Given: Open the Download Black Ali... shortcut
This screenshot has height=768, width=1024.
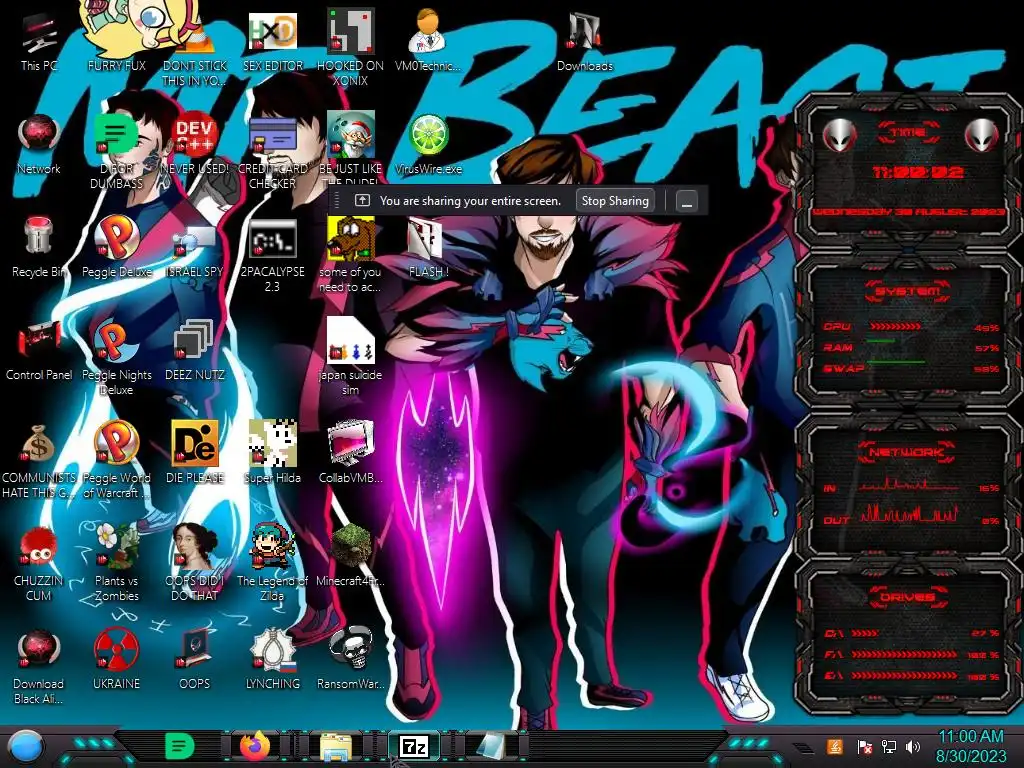Looking at the screenshot, I should pyautogui.click(x=39, y=666).
